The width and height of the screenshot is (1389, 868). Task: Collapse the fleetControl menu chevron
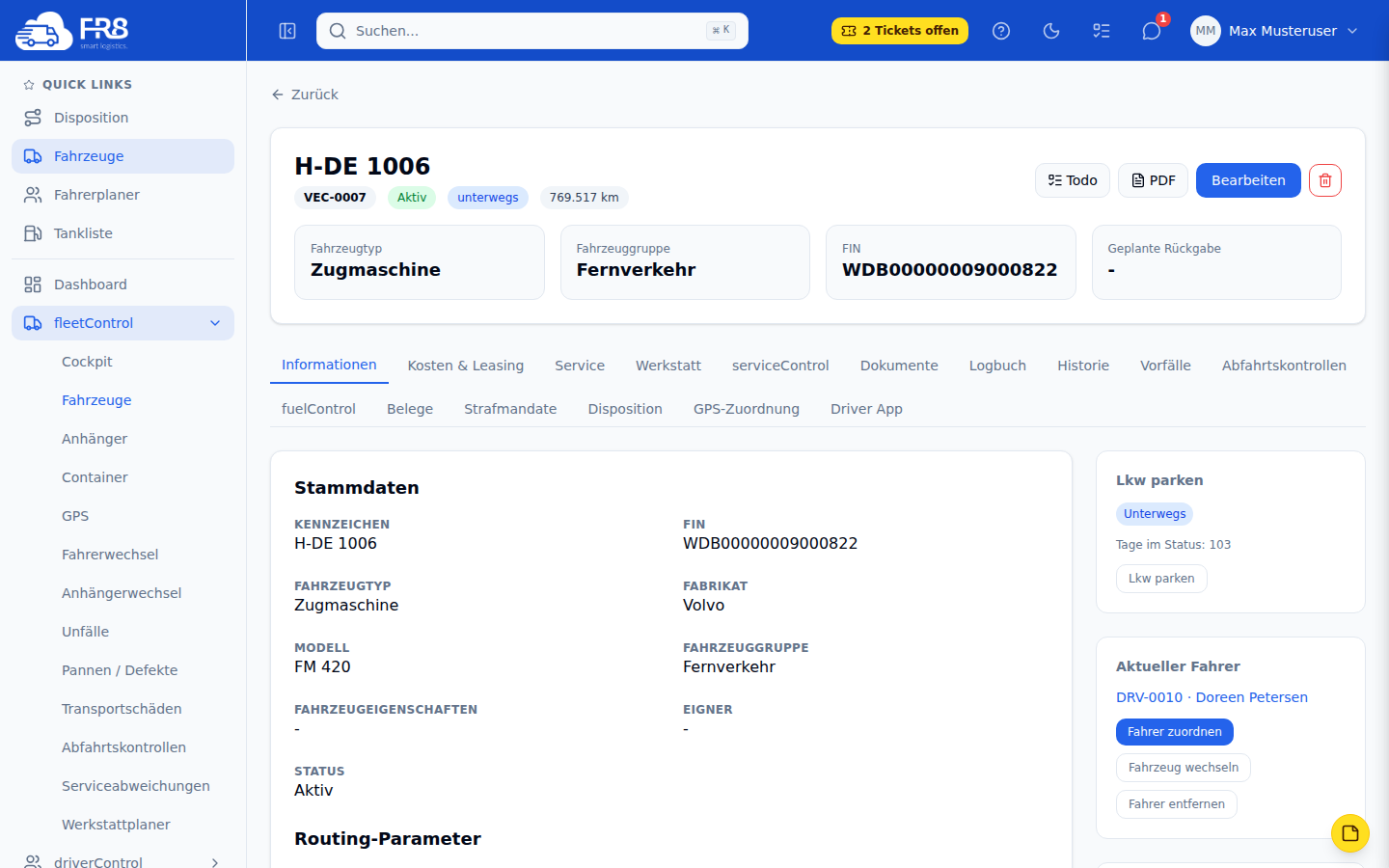point(215,323)
